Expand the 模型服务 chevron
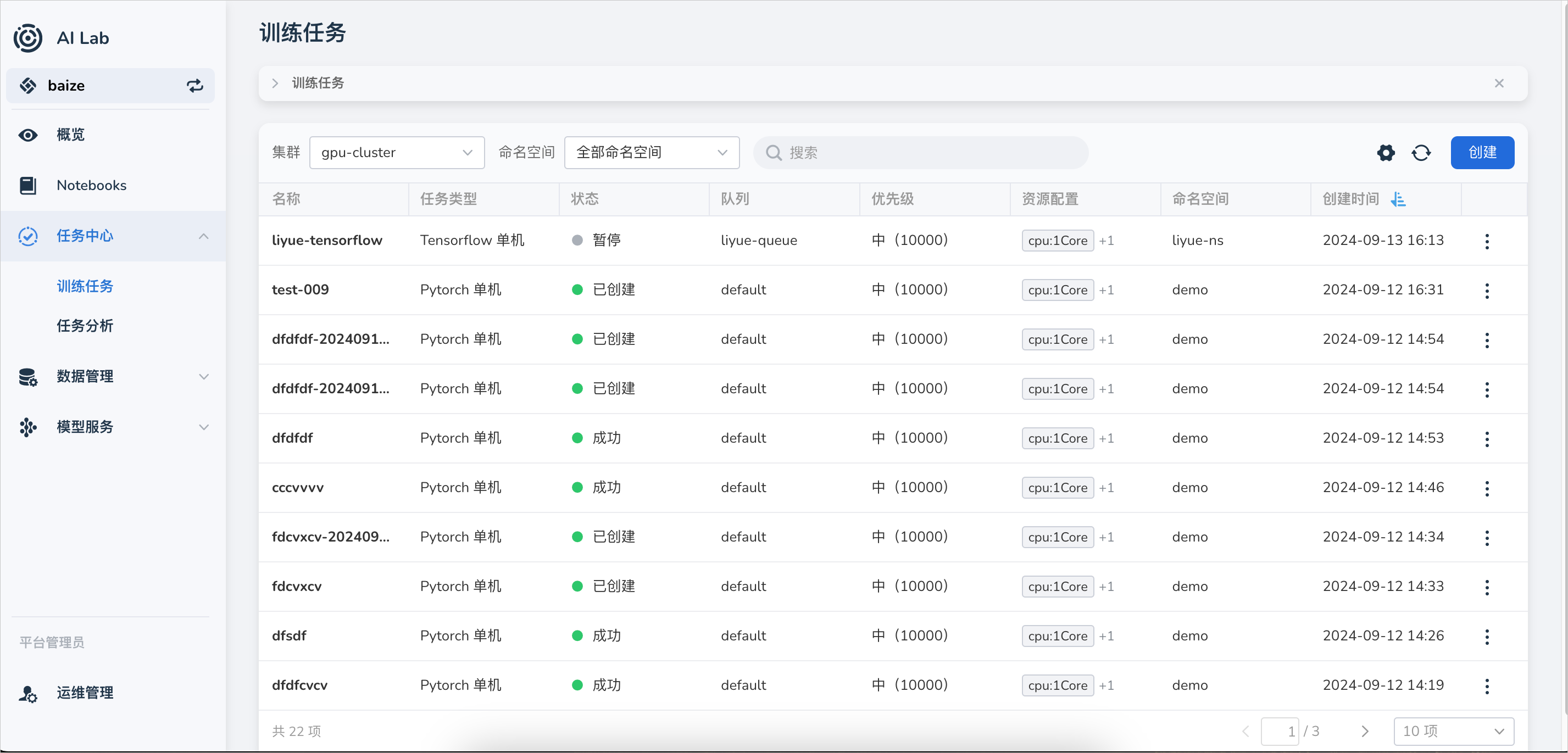1568x753 pixels. [204, 427]
